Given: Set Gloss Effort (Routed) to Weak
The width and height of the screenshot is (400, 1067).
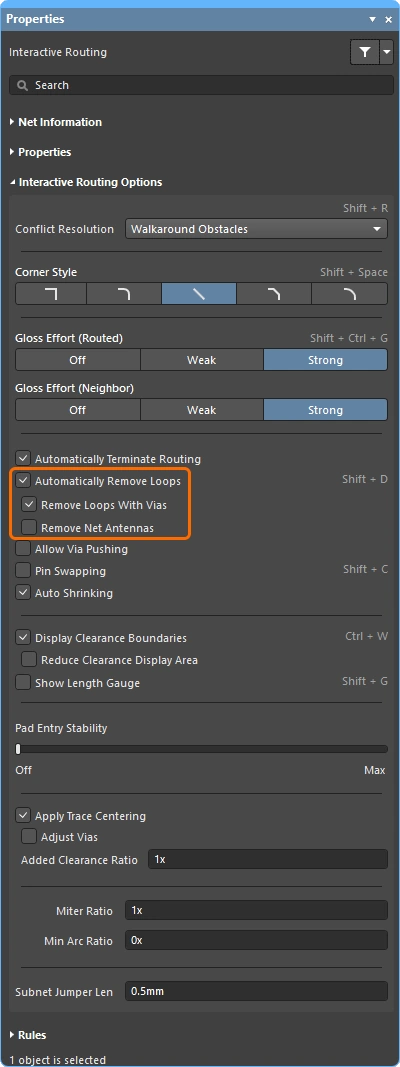Looking at the screenshot, I should (201, 360).
